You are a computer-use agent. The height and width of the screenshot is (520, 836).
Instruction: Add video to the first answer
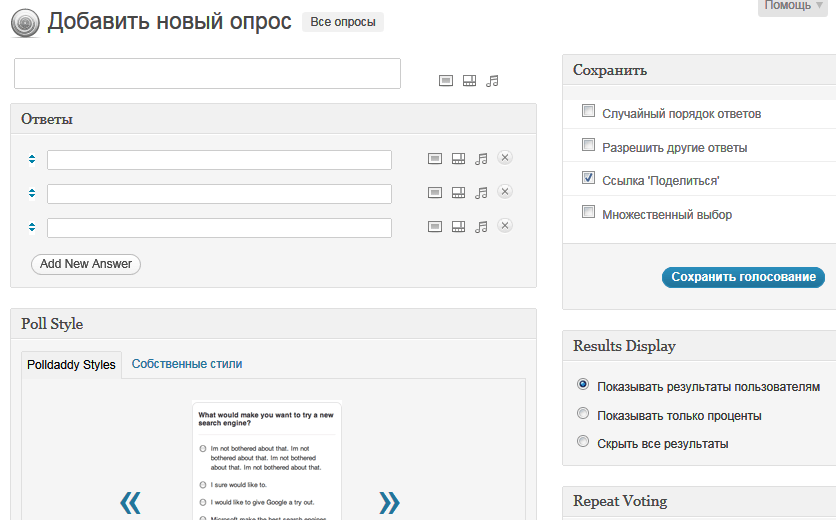click(459, 158)
